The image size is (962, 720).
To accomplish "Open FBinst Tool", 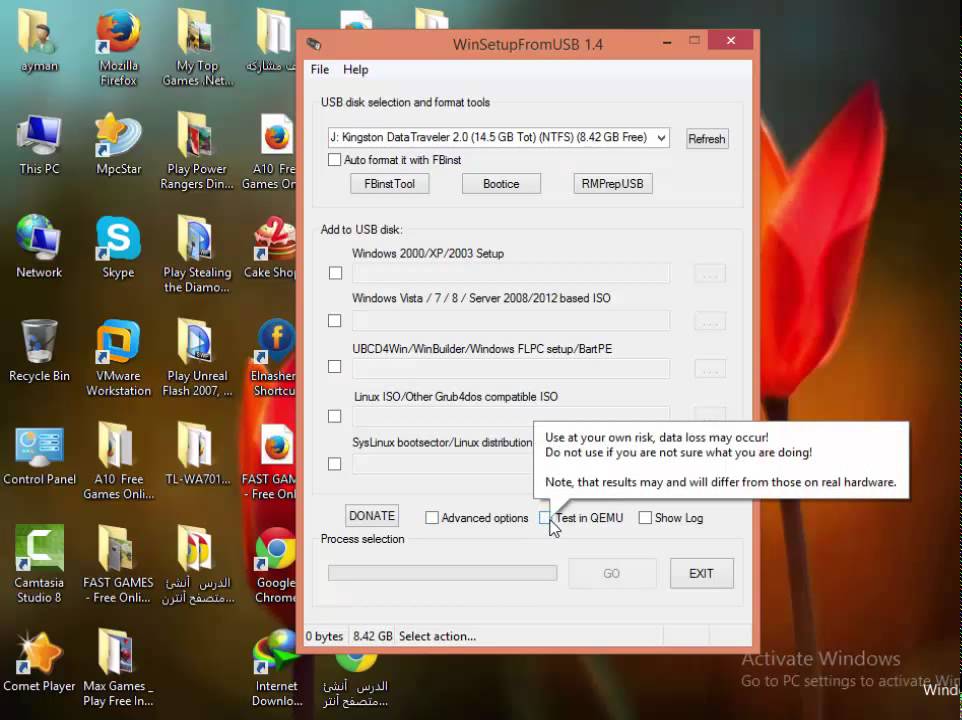I will pyautogui.click(x=390, y=184).
